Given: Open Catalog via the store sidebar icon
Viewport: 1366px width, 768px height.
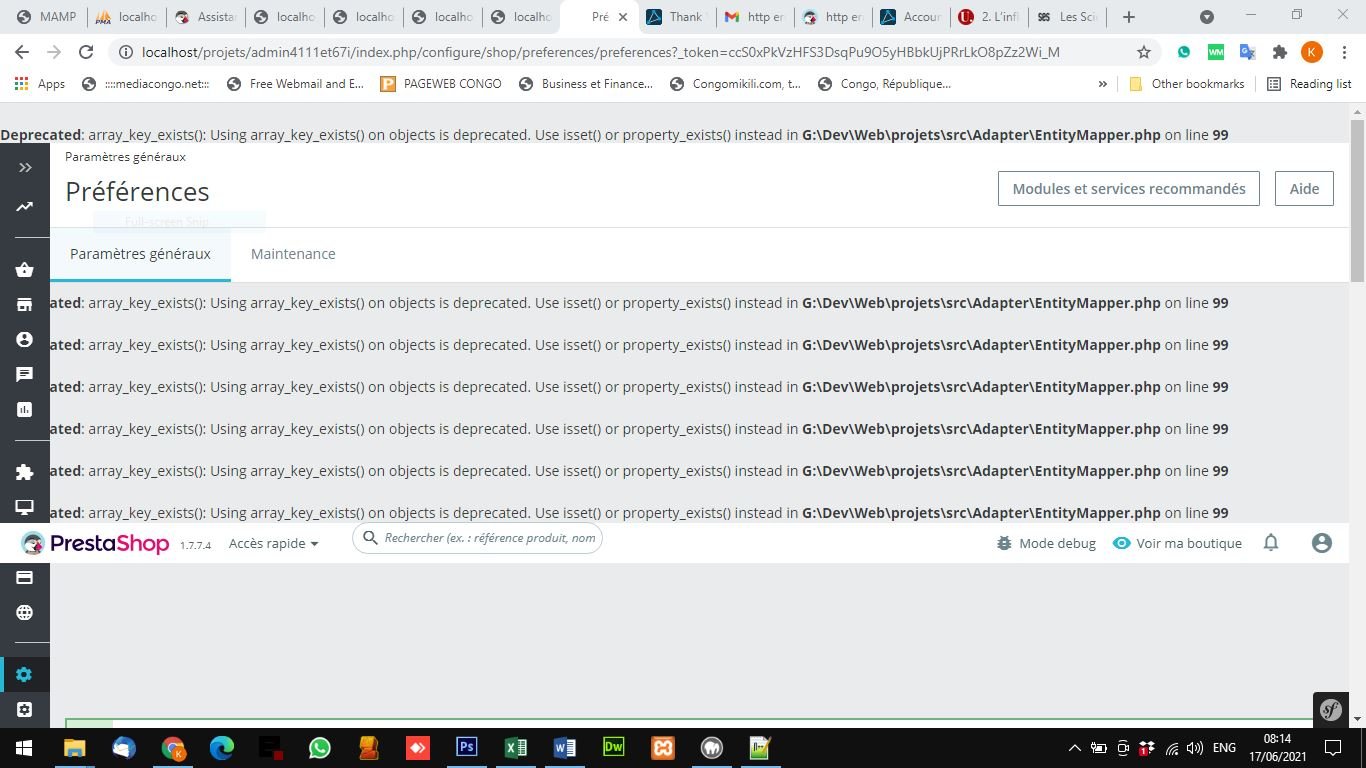Looking at the screenshot, I should tap(25, 304).
